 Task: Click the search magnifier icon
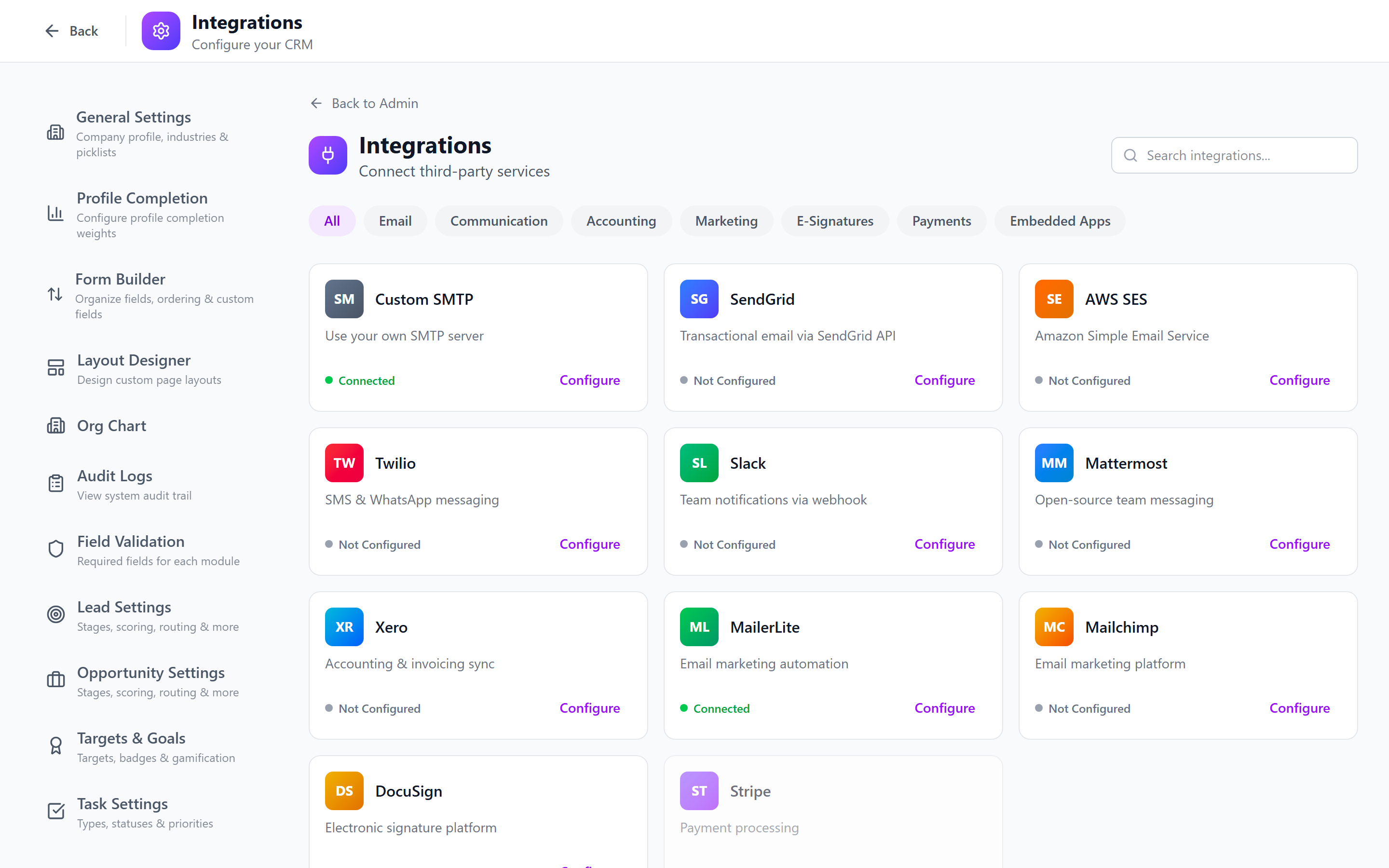click(1130, 156)
